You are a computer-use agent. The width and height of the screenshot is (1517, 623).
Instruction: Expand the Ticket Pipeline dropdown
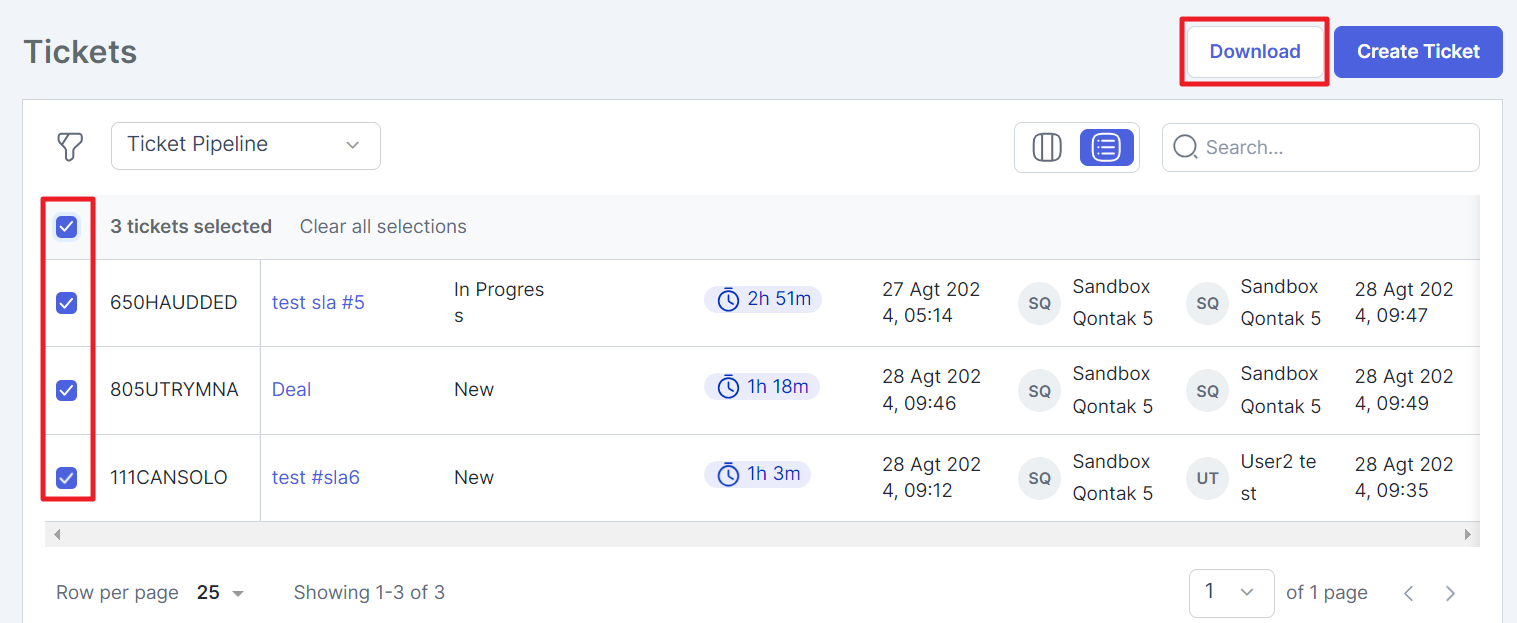click(246, 145)
